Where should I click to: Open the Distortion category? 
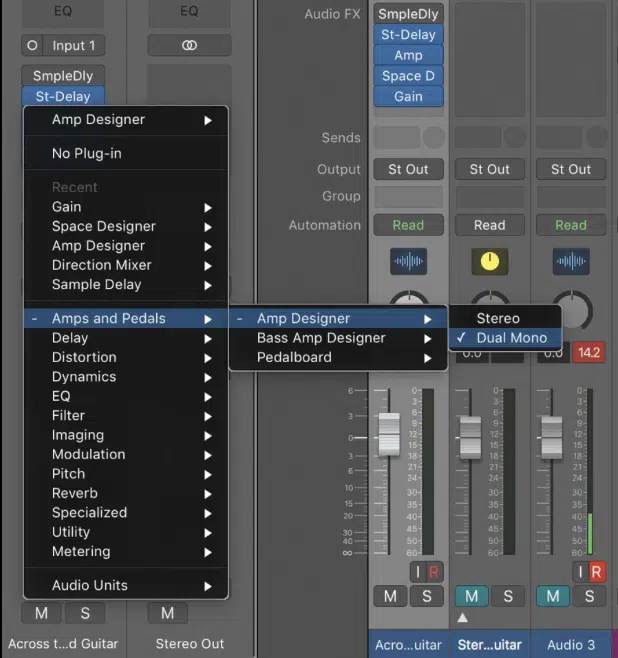[x=126, y=357]
